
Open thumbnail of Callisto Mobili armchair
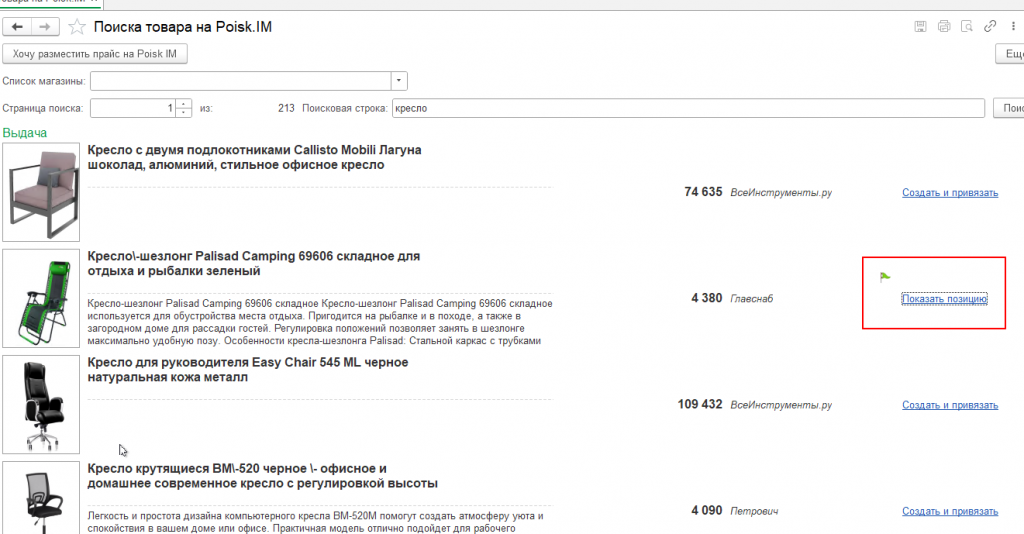41,193
